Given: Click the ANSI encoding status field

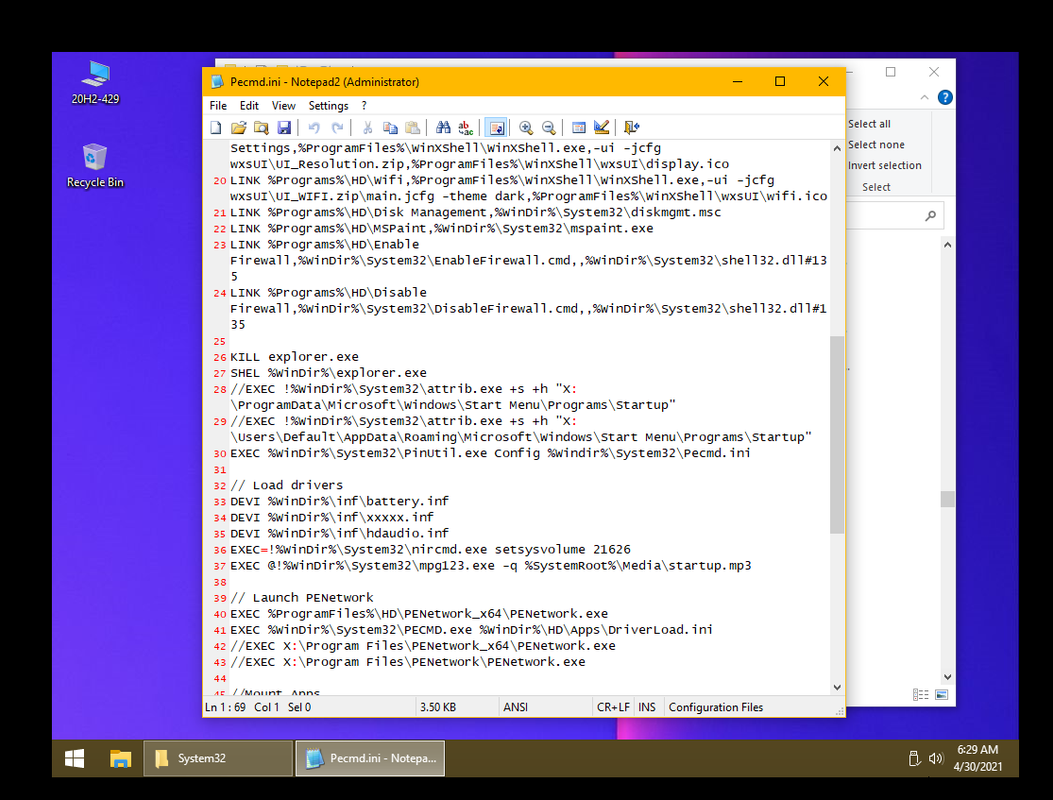Looking at the screenshot, I should [x=516, y=707].
